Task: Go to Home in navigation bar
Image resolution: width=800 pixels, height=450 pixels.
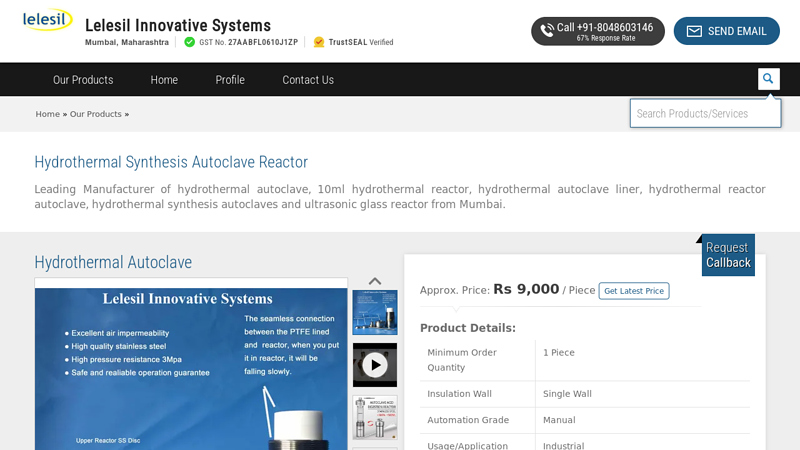Action: point(164,80)
